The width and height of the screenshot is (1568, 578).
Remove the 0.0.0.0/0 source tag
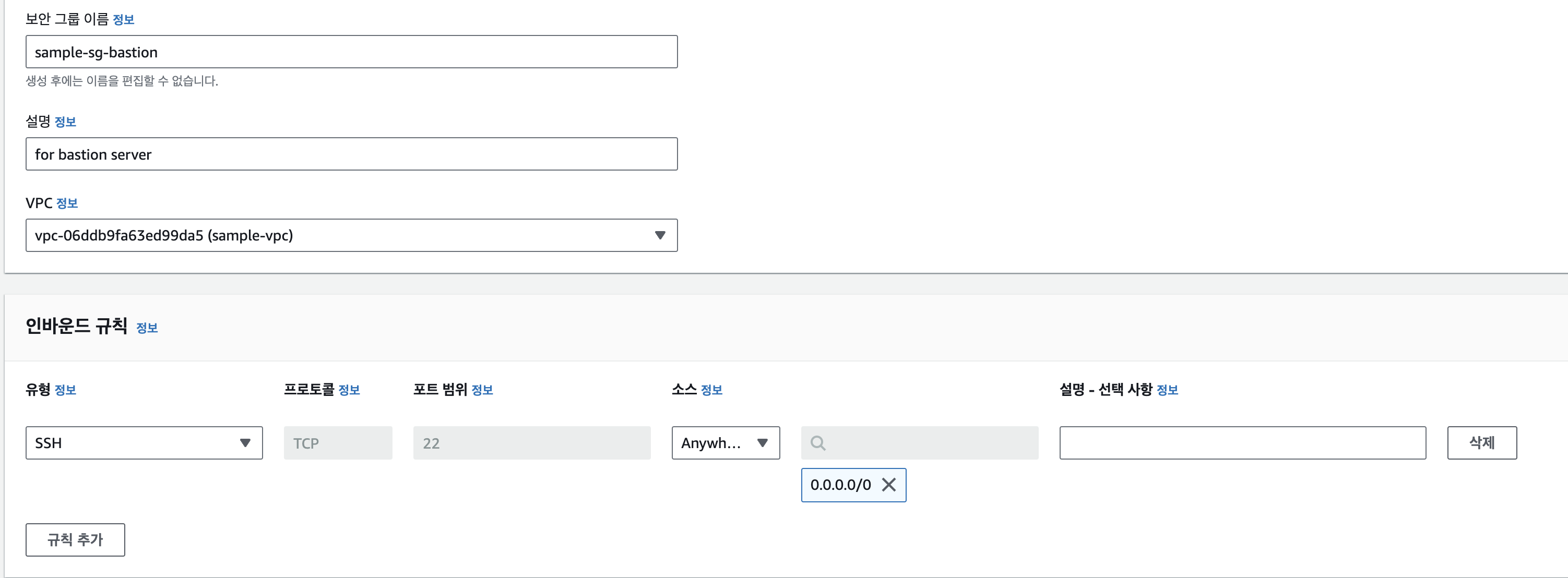click(889, 485)
